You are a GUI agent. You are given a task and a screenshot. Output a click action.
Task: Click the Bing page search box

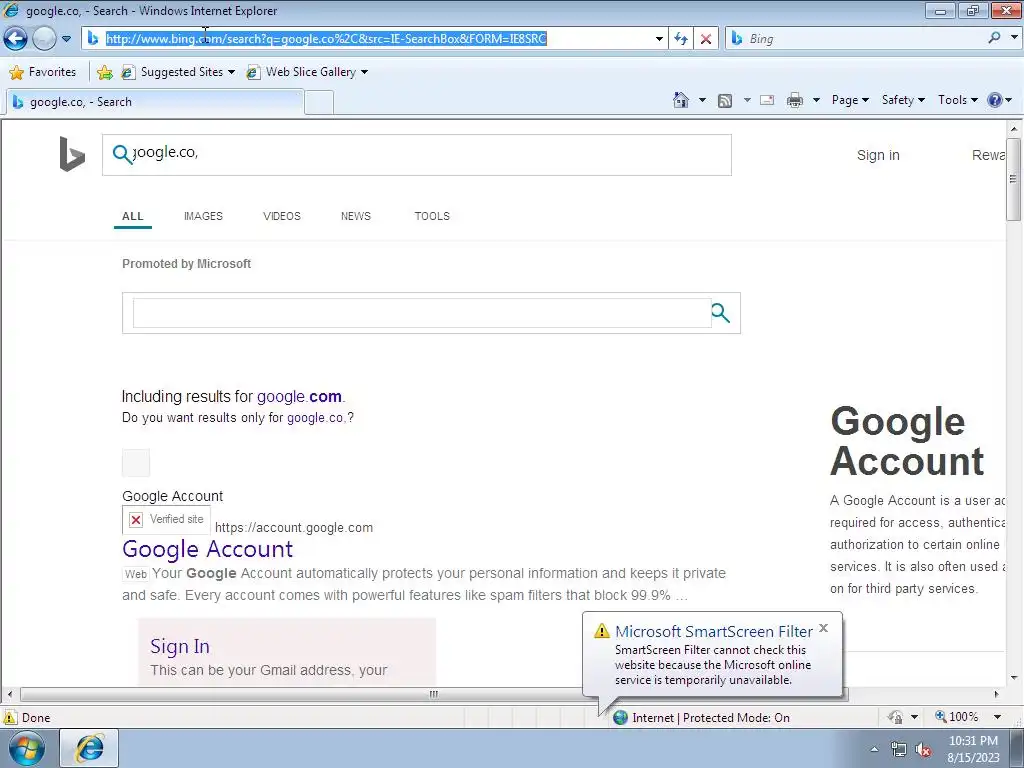pyautogui.click(x=417, y=155)
